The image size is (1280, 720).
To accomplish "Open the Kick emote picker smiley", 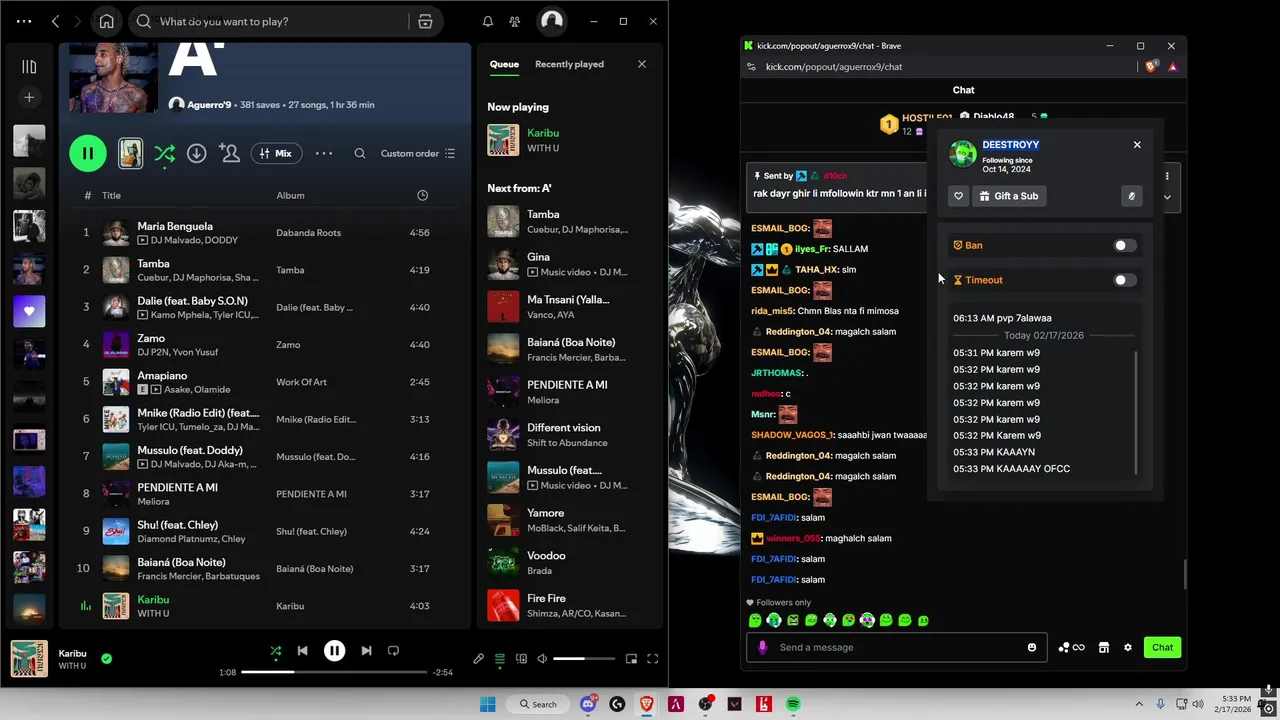I will (1032, 647).
